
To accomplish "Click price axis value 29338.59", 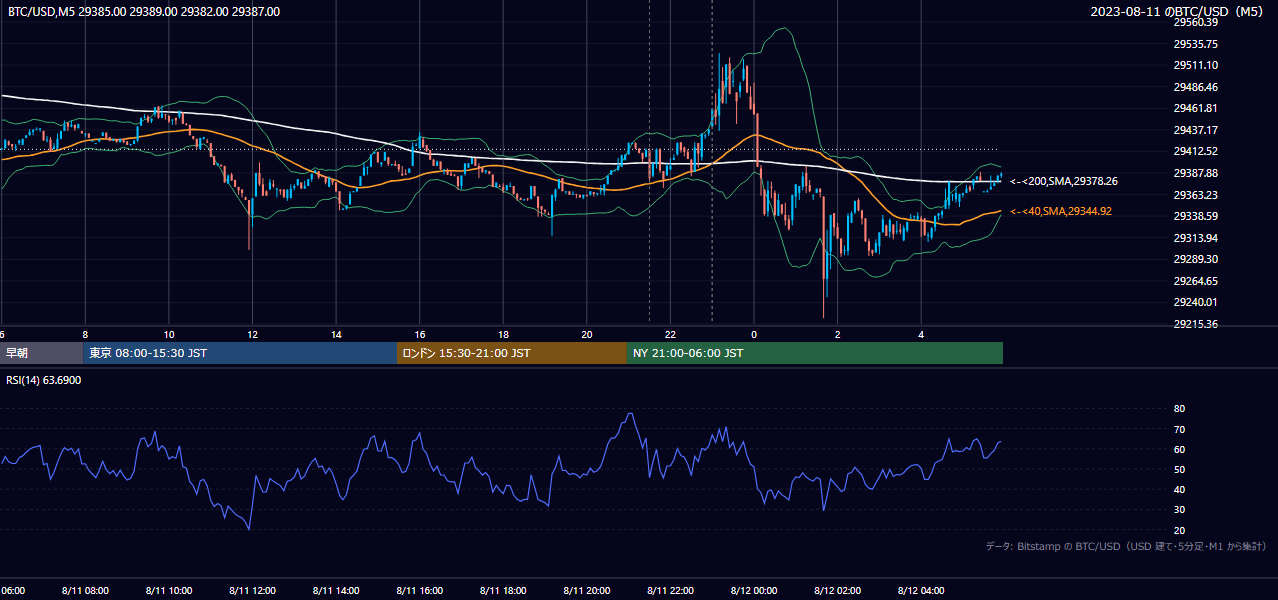I will click(1195, 216).
